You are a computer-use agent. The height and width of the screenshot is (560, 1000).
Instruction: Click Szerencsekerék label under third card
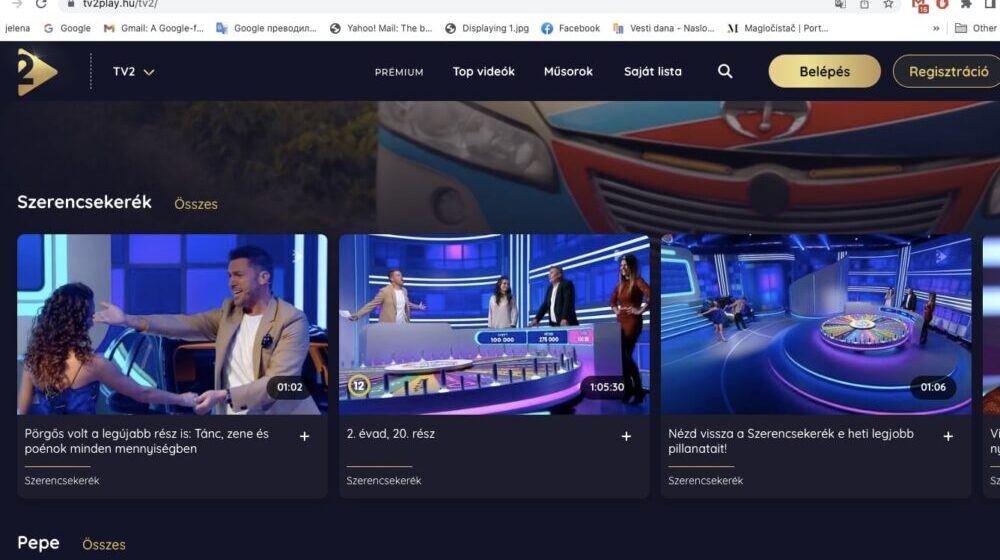[x=705, y=480]
